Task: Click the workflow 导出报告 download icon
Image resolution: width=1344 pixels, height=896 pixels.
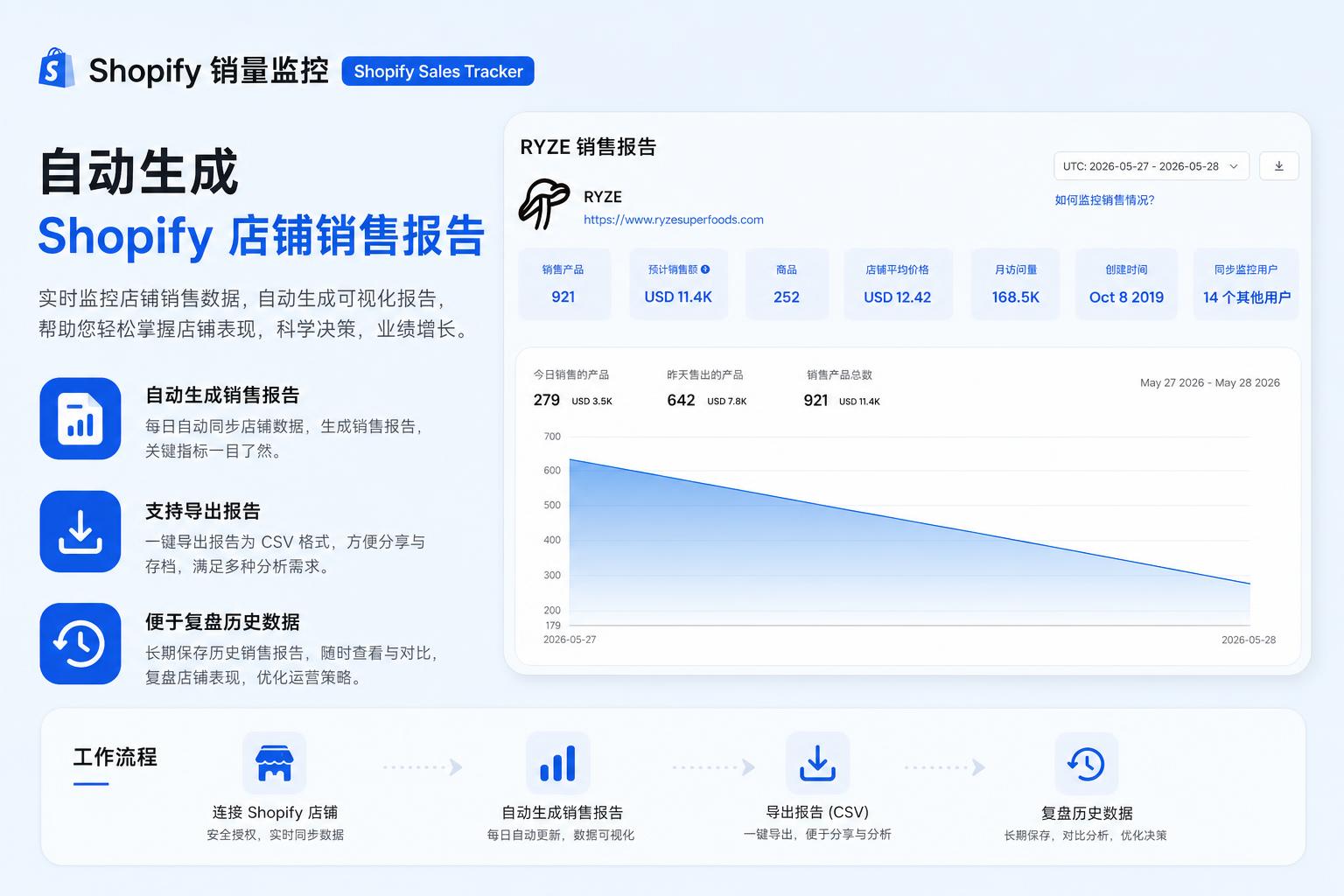Action: coord(817,763)
